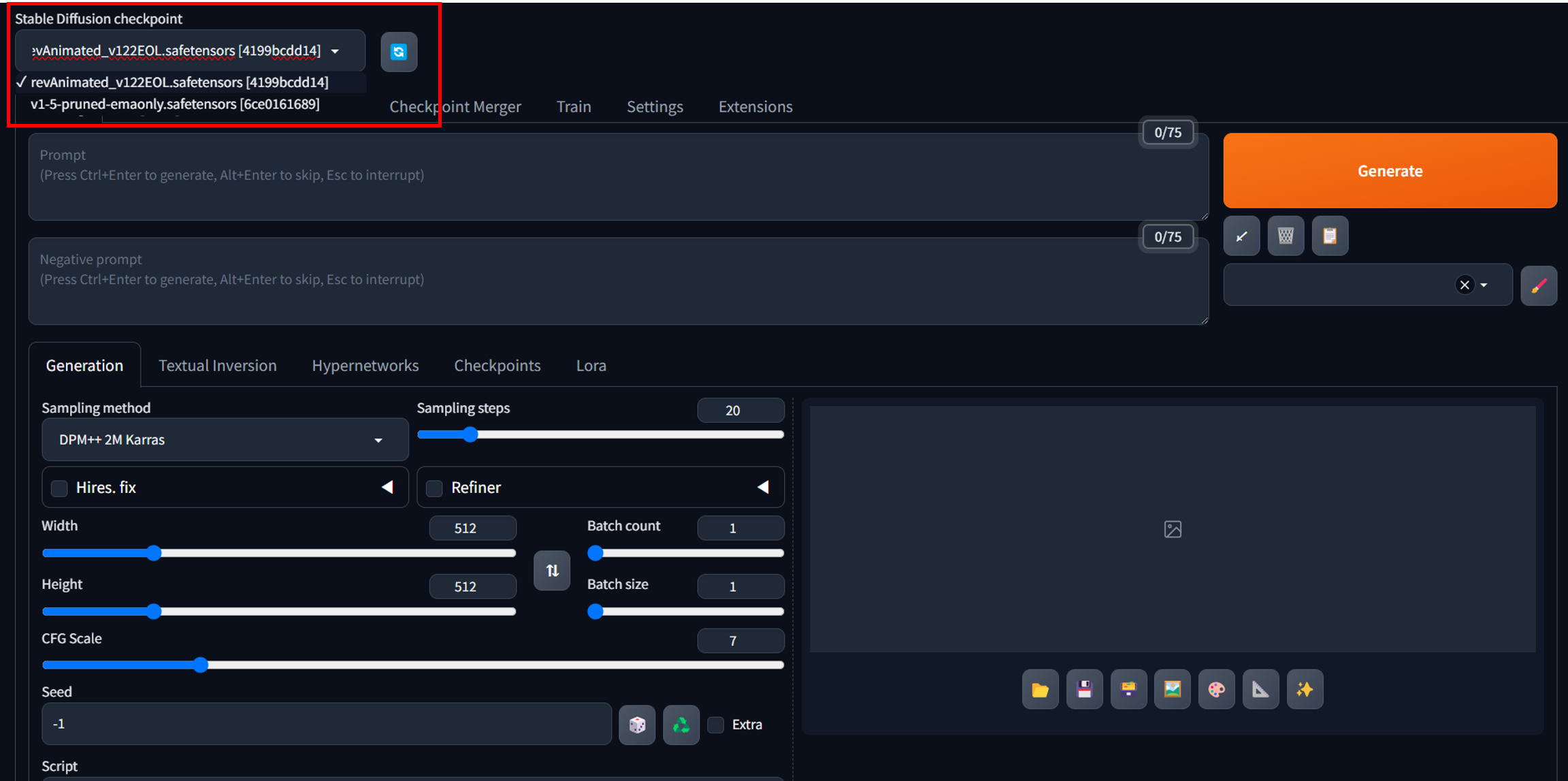The height and width of the screenshot is (781, 1568).
Task: Open the Checkpoints tab
Action: click(x=497, y=366)
